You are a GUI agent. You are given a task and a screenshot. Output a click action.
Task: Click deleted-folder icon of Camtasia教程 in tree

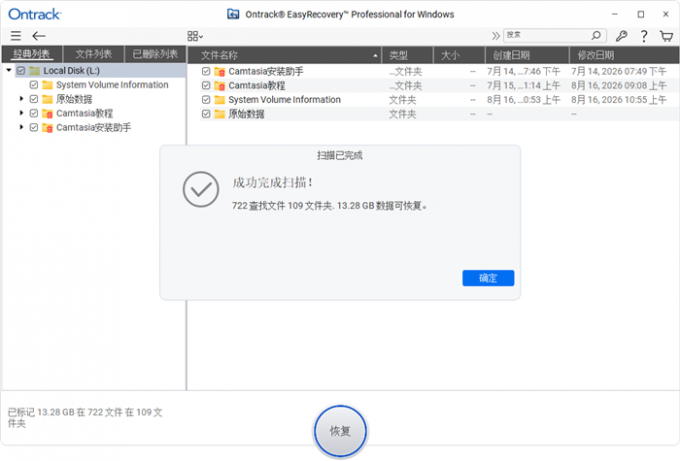[47, 114]
